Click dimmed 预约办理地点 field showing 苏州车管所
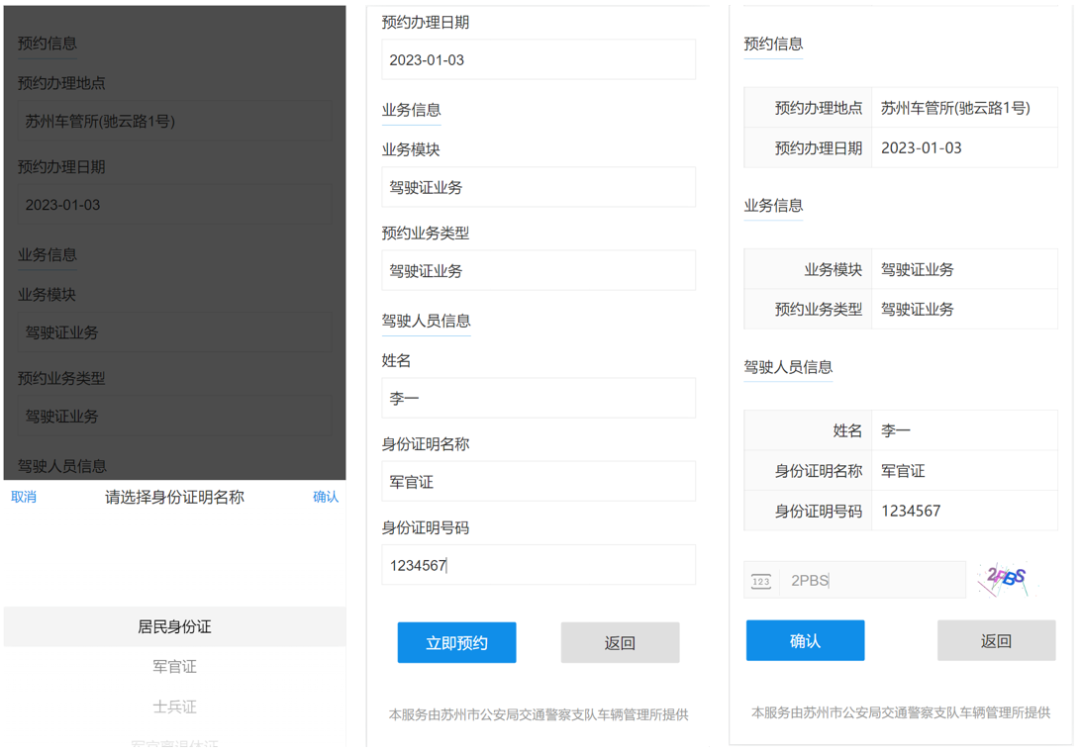Screen dimensions: 1080x753 coord(173,122)
